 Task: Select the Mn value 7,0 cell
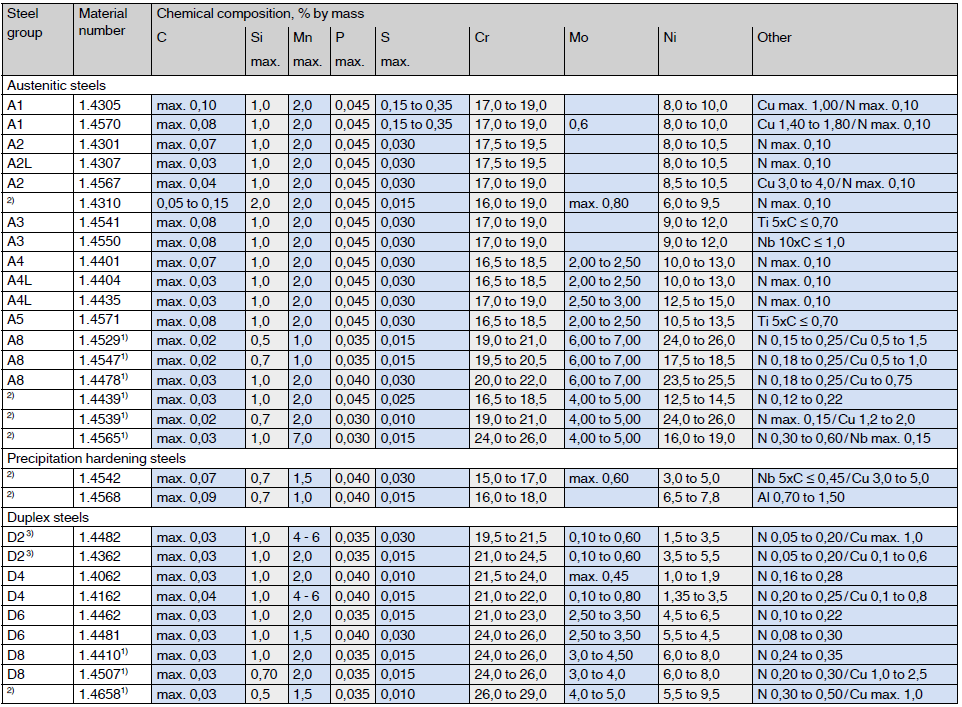point(300,438)
